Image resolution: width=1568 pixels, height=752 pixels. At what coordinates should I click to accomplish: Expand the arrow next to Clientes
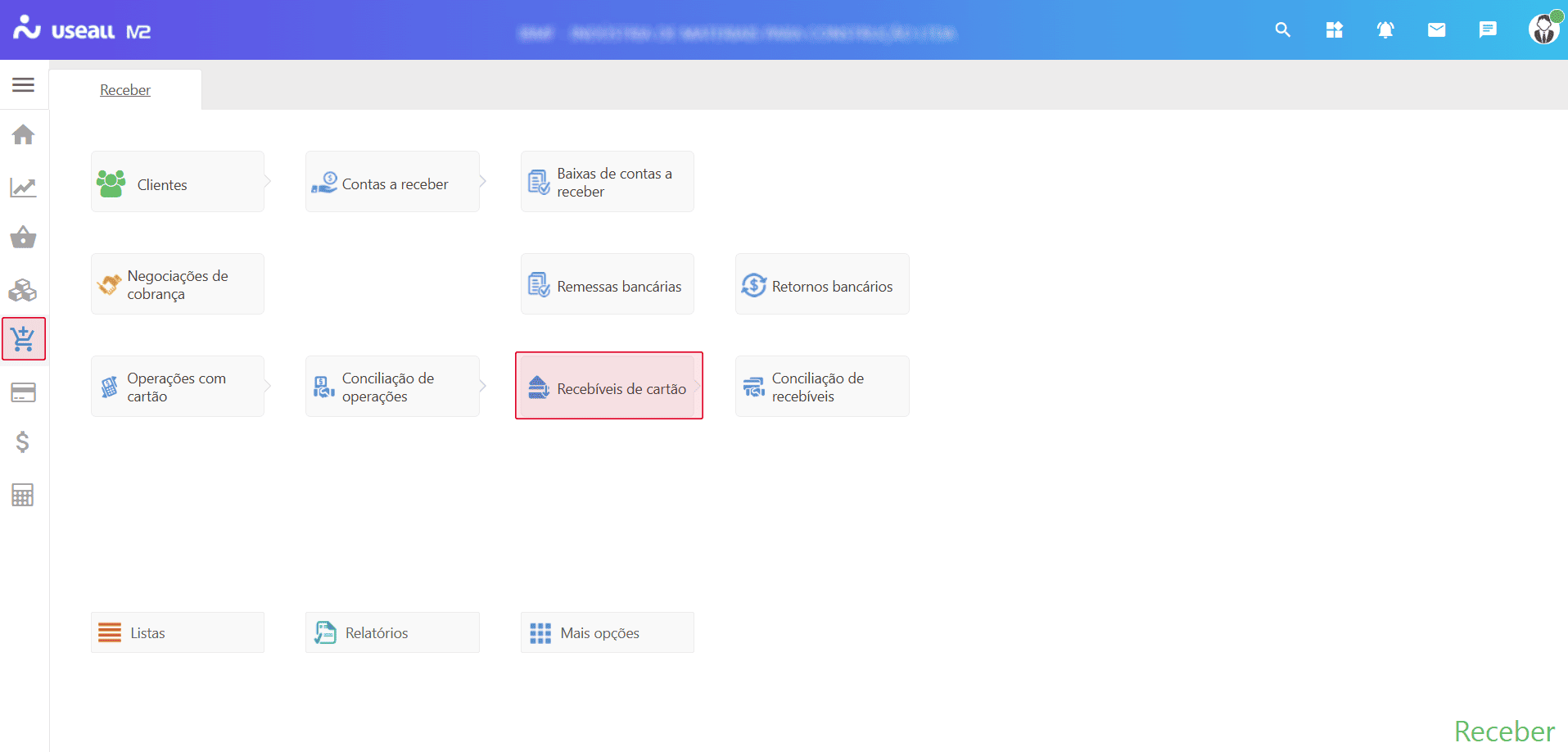268,181
